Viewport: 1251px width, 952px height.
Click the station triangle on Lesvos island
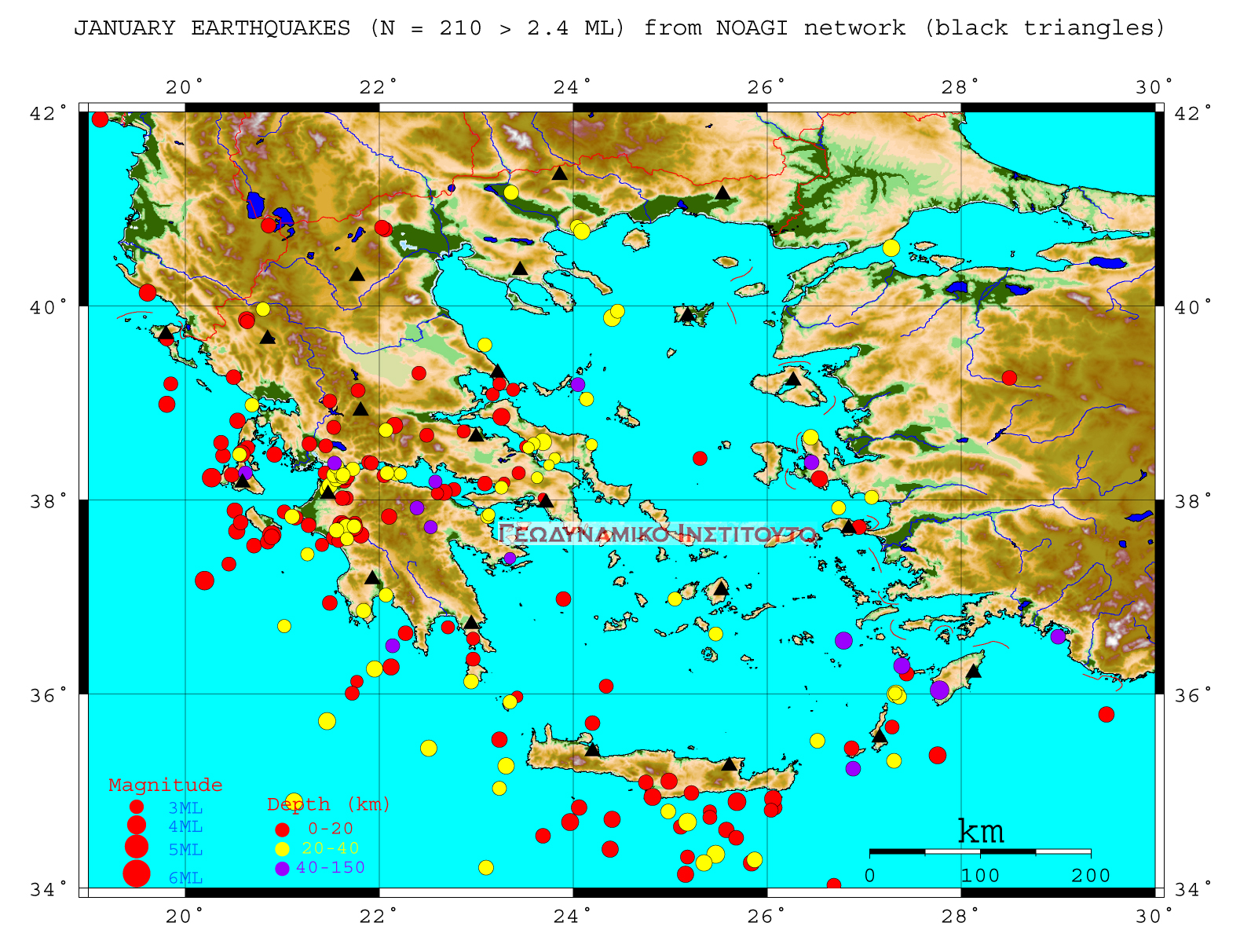point(793,379)
